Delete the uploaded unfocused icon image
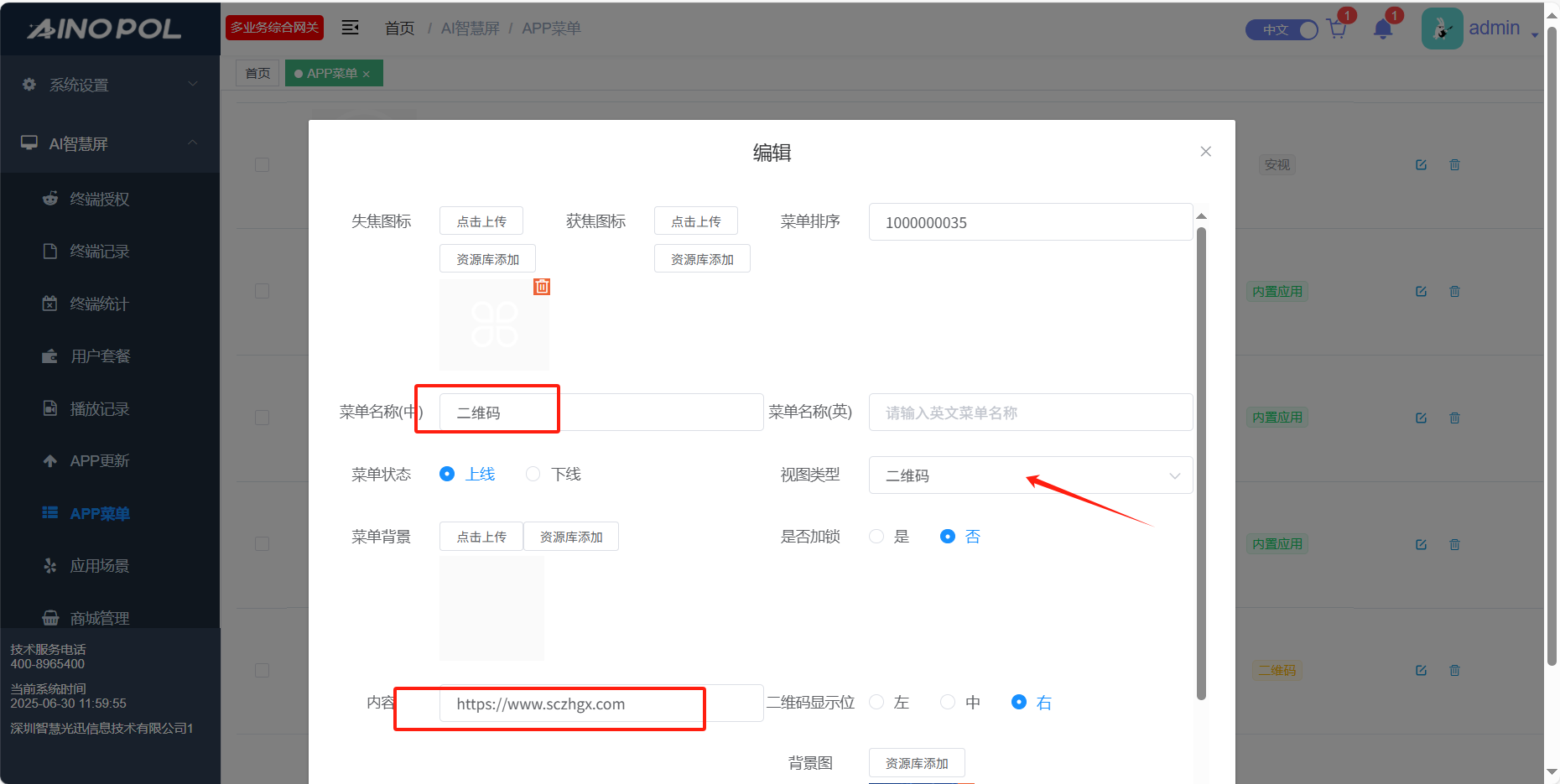Image resolution: width=1560 pixels, height=784 pixels. 542,287
